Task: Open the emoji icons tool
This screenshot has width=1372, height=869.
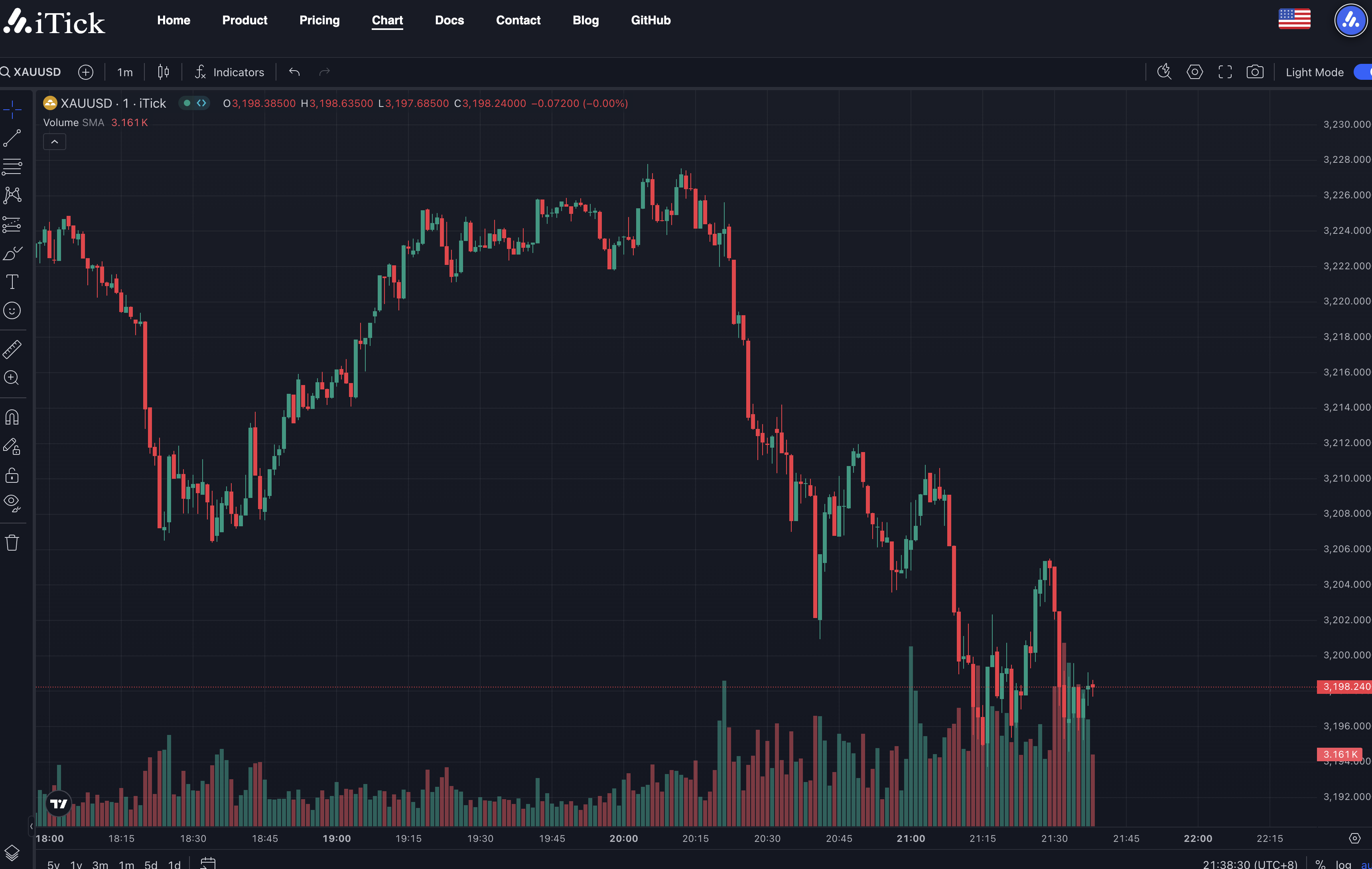Action: pos(12,310)
